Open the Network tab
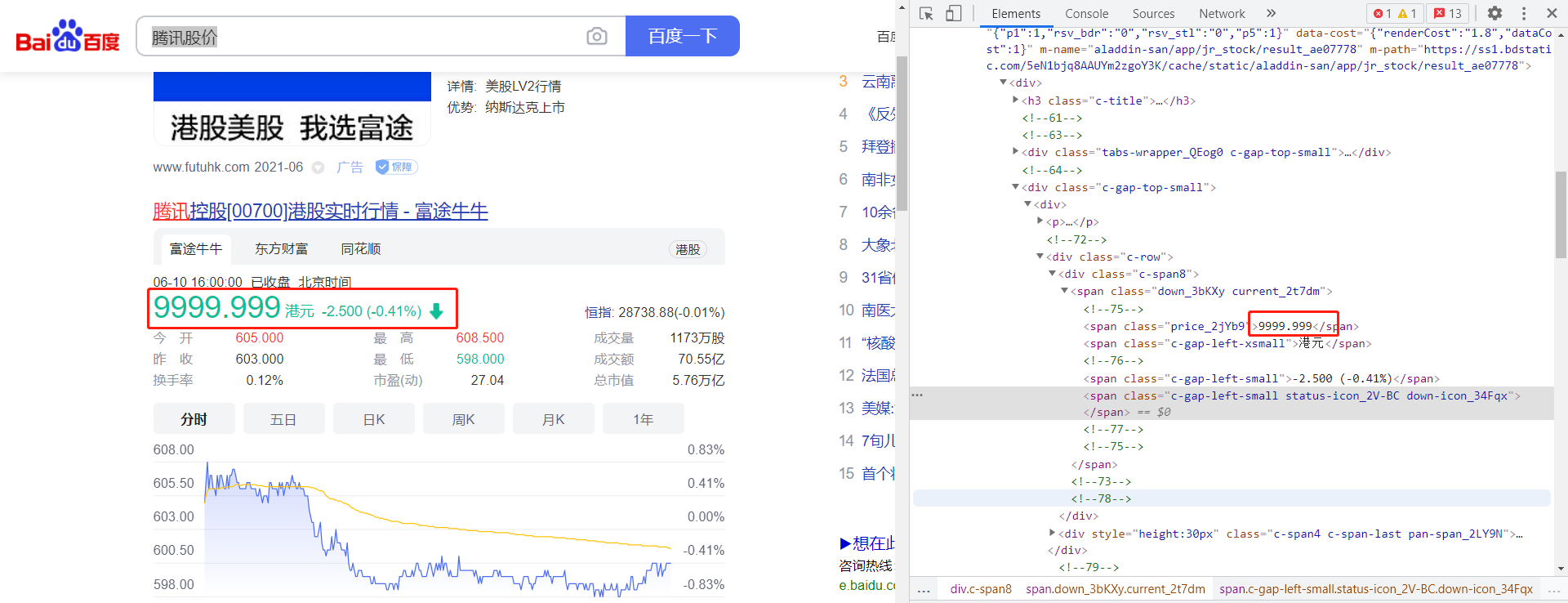The height and width of the screenshot is (603, 1568). [1222, 13]
